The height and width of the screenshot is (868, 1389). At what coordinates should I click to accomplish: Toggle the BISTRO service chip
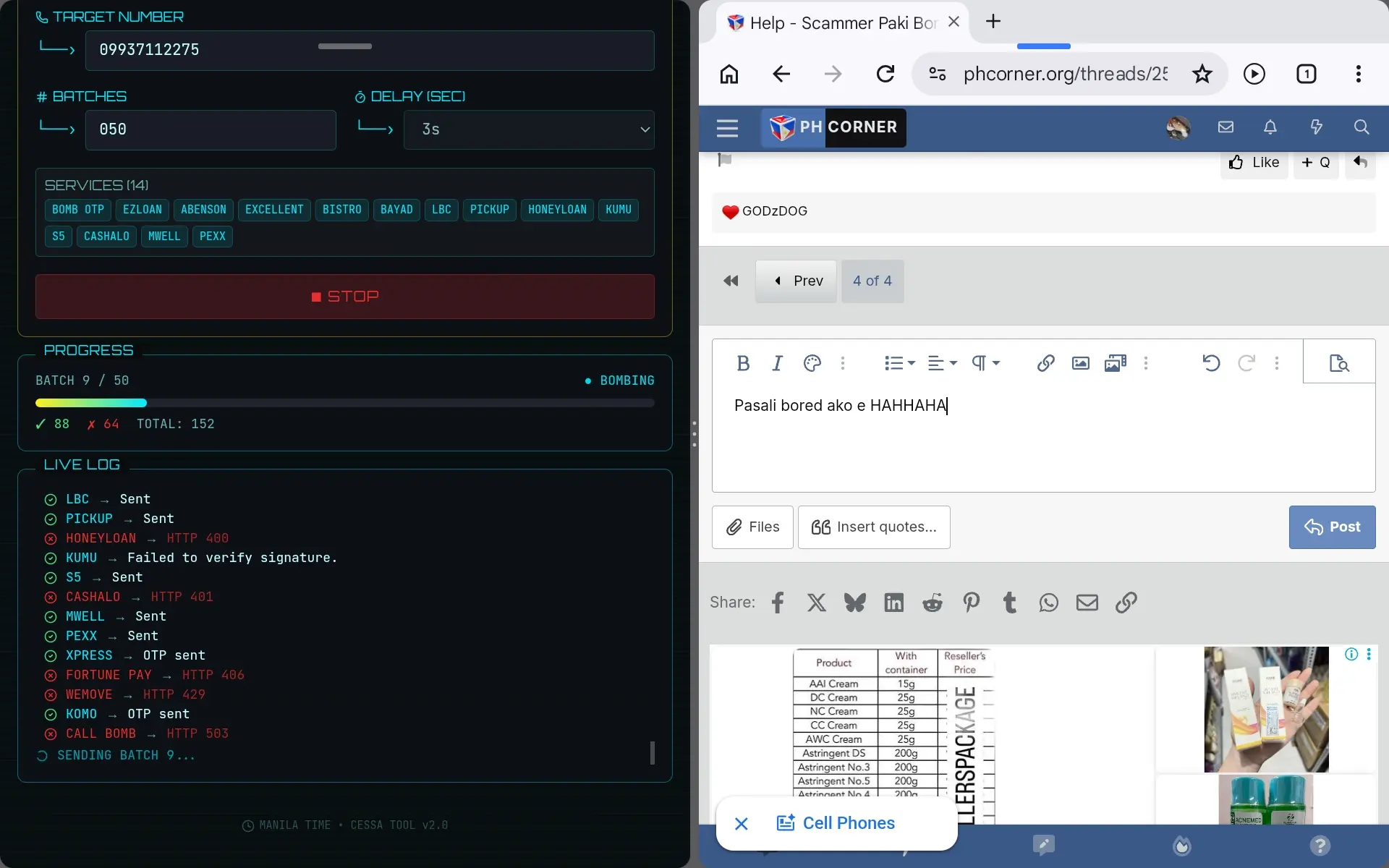pyautogui.click(x=342, y=210)
